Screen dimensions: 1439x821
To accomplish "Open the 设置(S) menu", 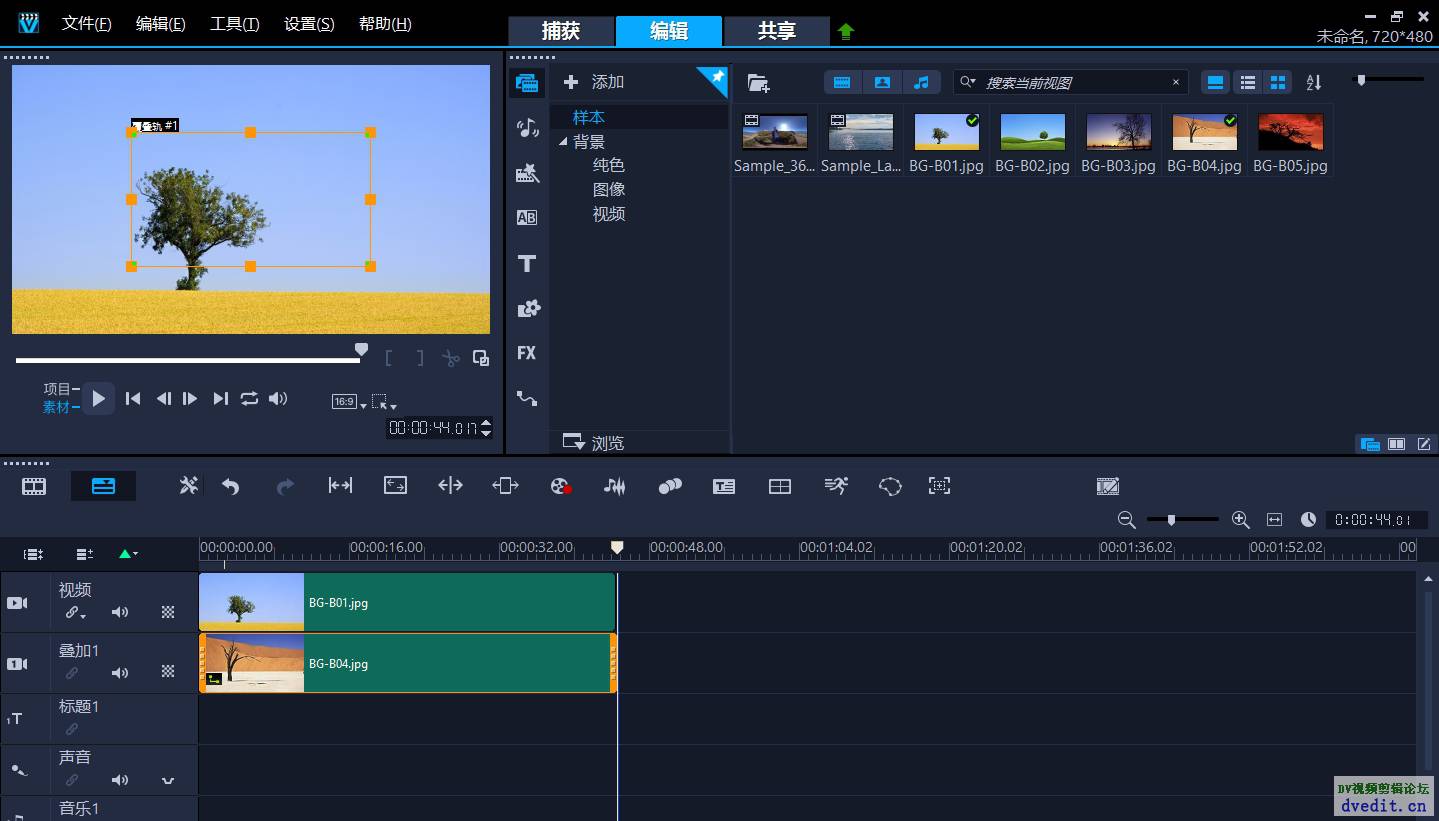I will [x=309, y=24].
